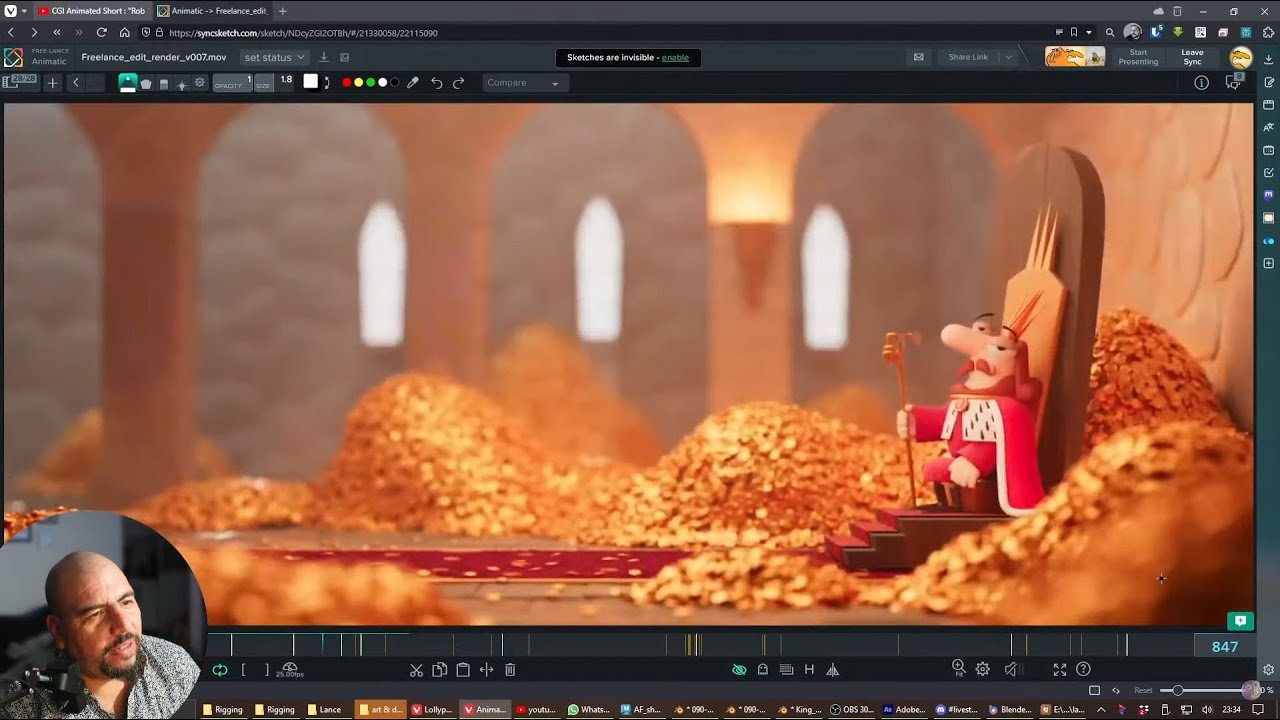Reload the page in browser
This screenshot has height=720, width=1280.
[101, 32]
